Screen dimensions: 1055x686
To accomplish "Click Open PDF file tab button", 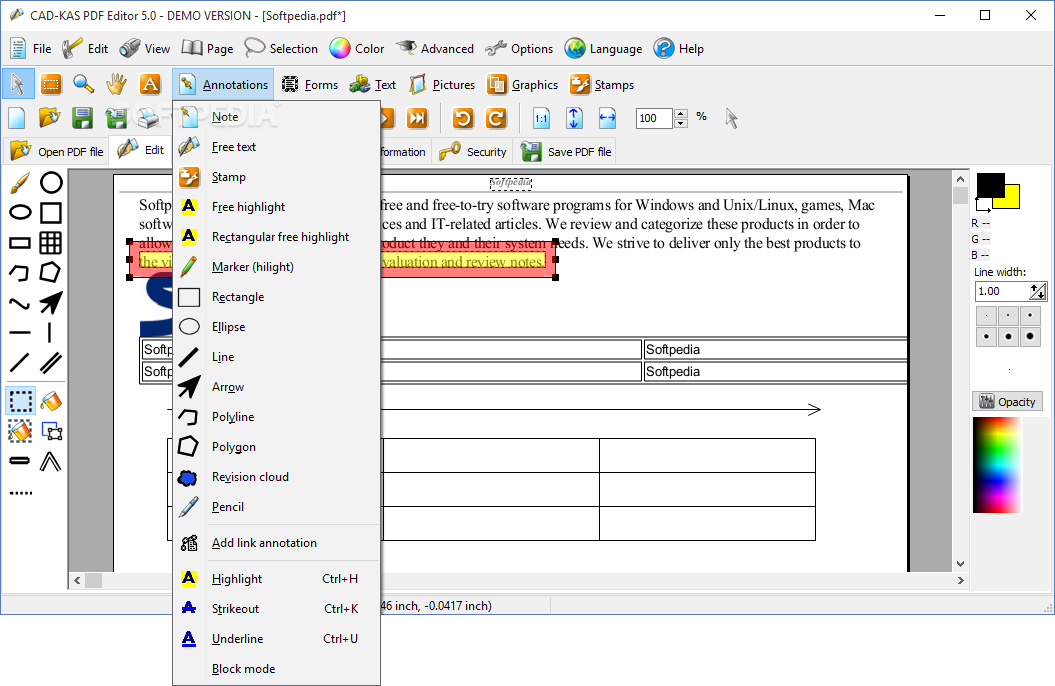I will tap(57, 151).
